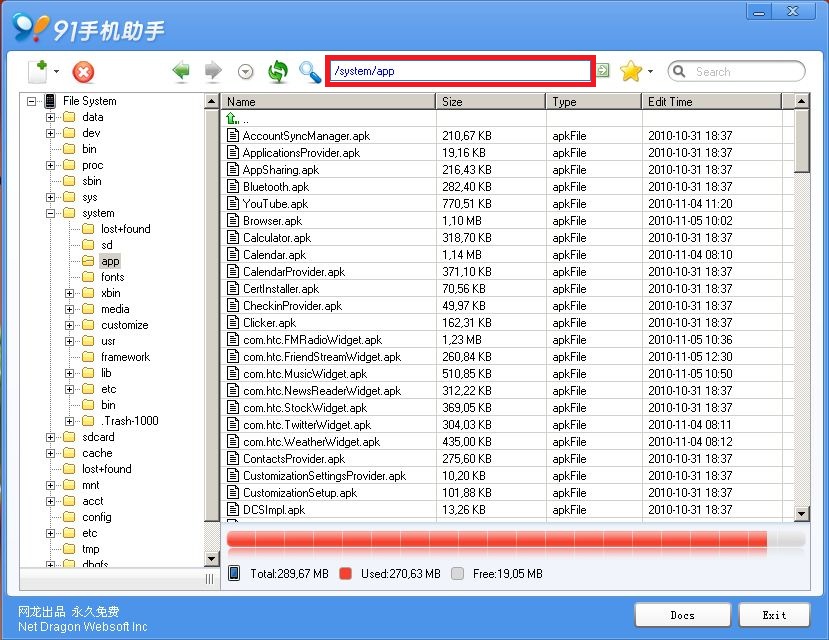829x640 pixels.
Task: Click the red delete icon
Action: [83, 72]
